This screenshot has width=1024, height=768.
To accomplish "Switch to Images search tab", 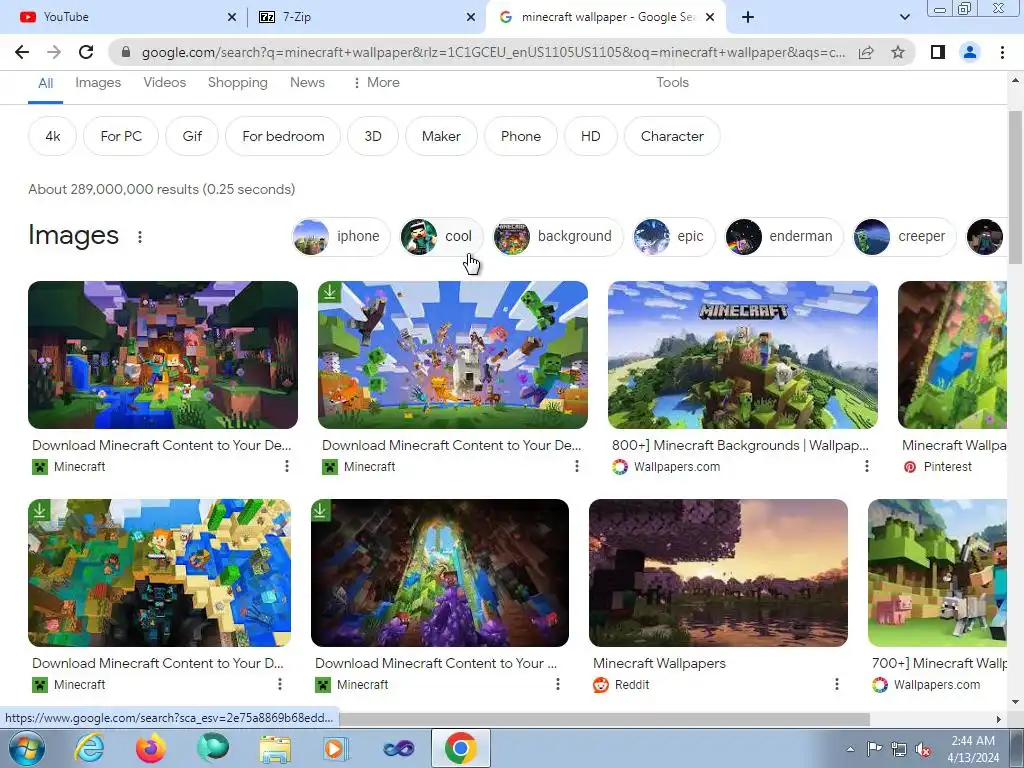I will click(x=98, y=82).
